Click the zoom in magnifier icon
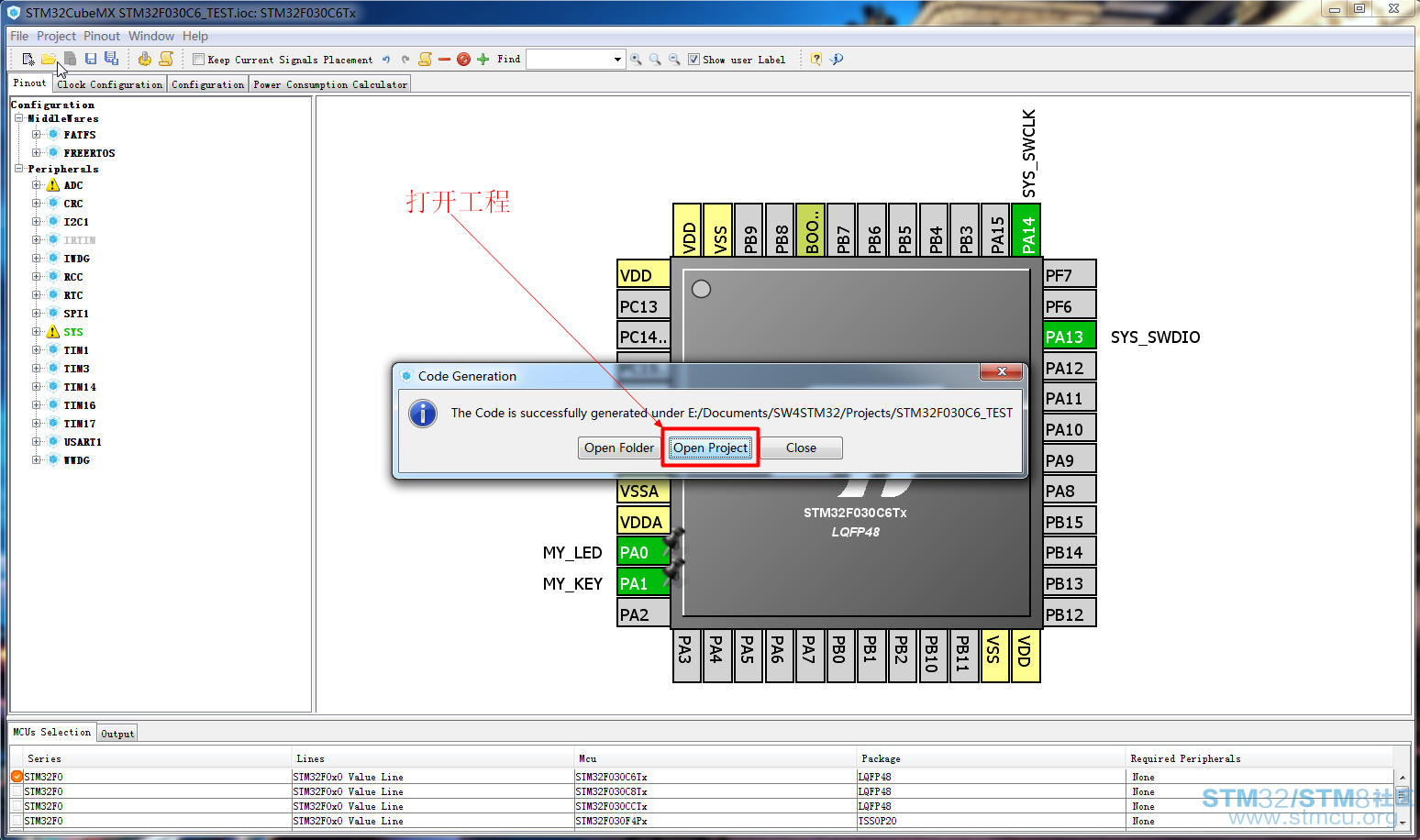 (636, 60)
